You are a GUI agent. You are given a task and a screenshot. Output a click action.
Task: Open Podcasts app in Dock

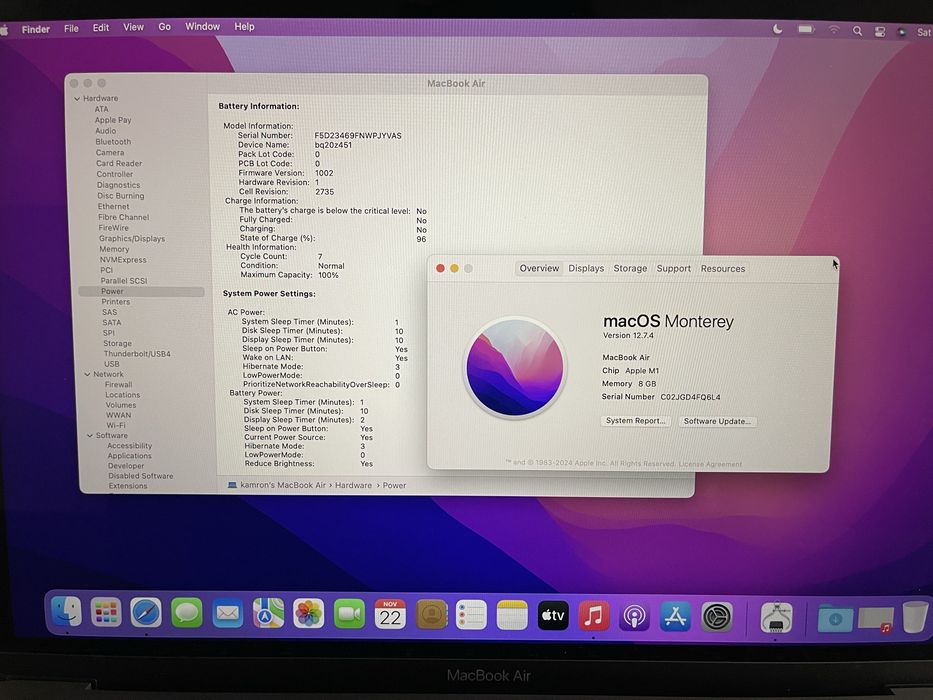pos(634,617)
